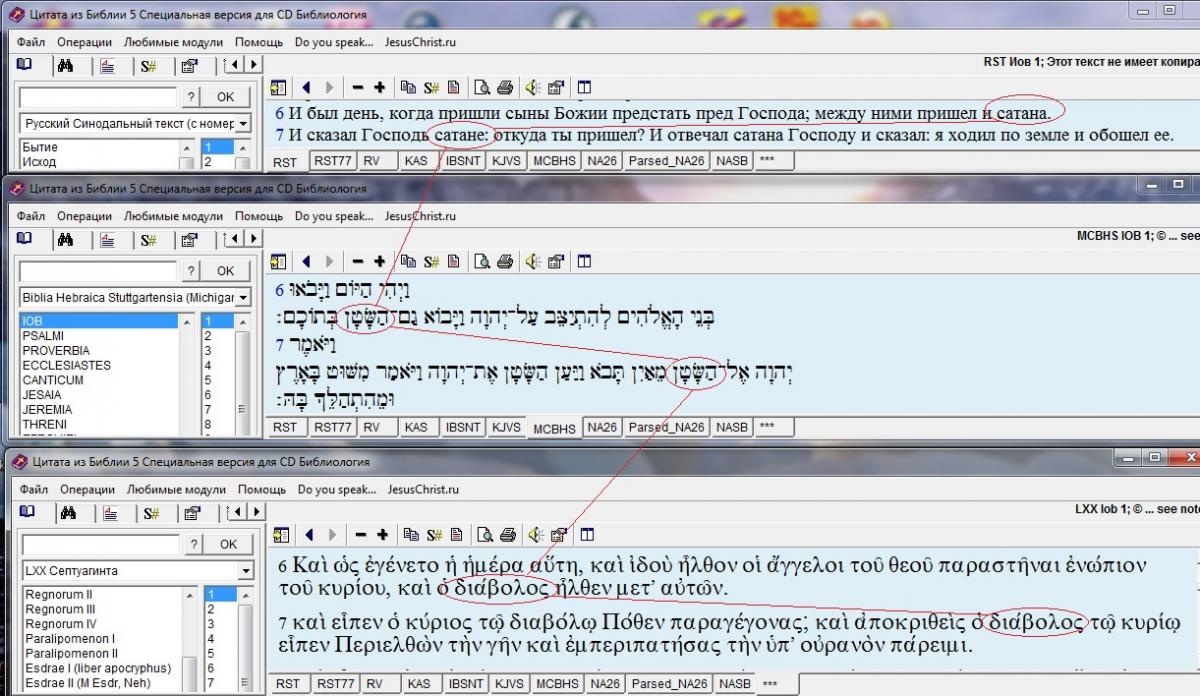Click the minus zoom-out icon in the Hebrew window
The height and width of the screenshot is (696, 1200).
point(357,261)
